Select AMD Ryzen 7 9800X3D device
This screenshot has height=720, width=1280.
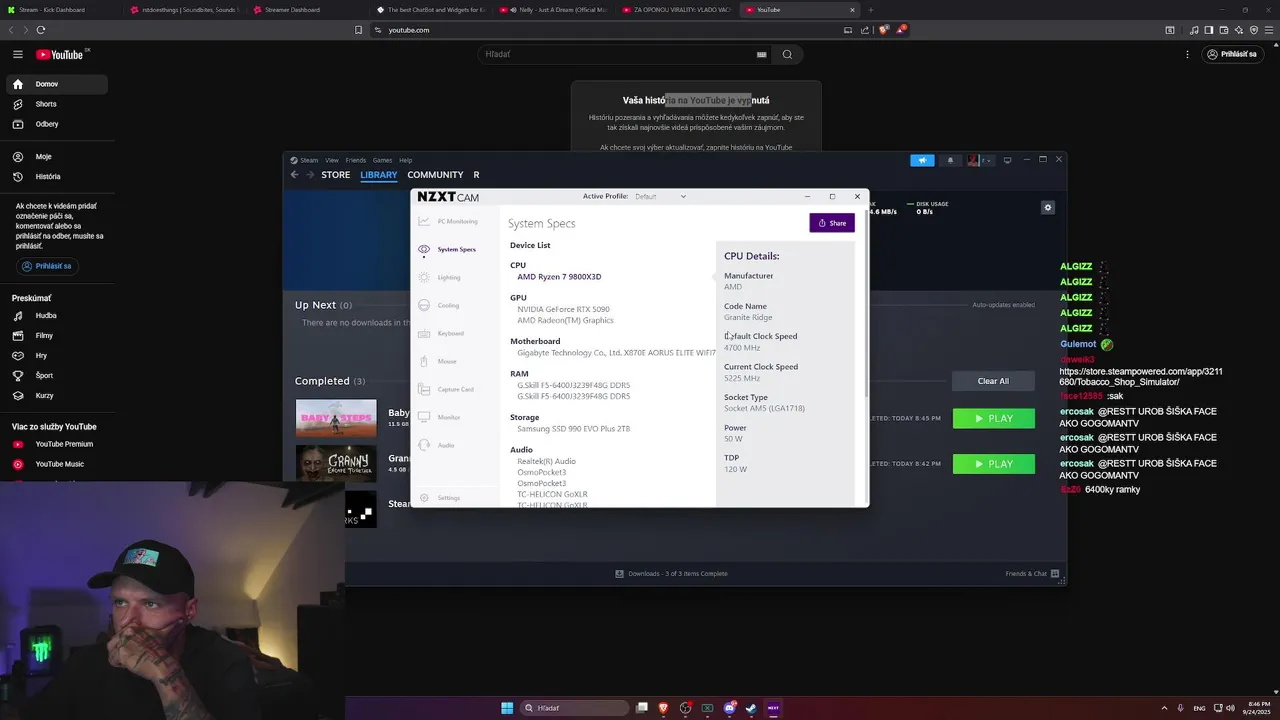coord(559,277)
